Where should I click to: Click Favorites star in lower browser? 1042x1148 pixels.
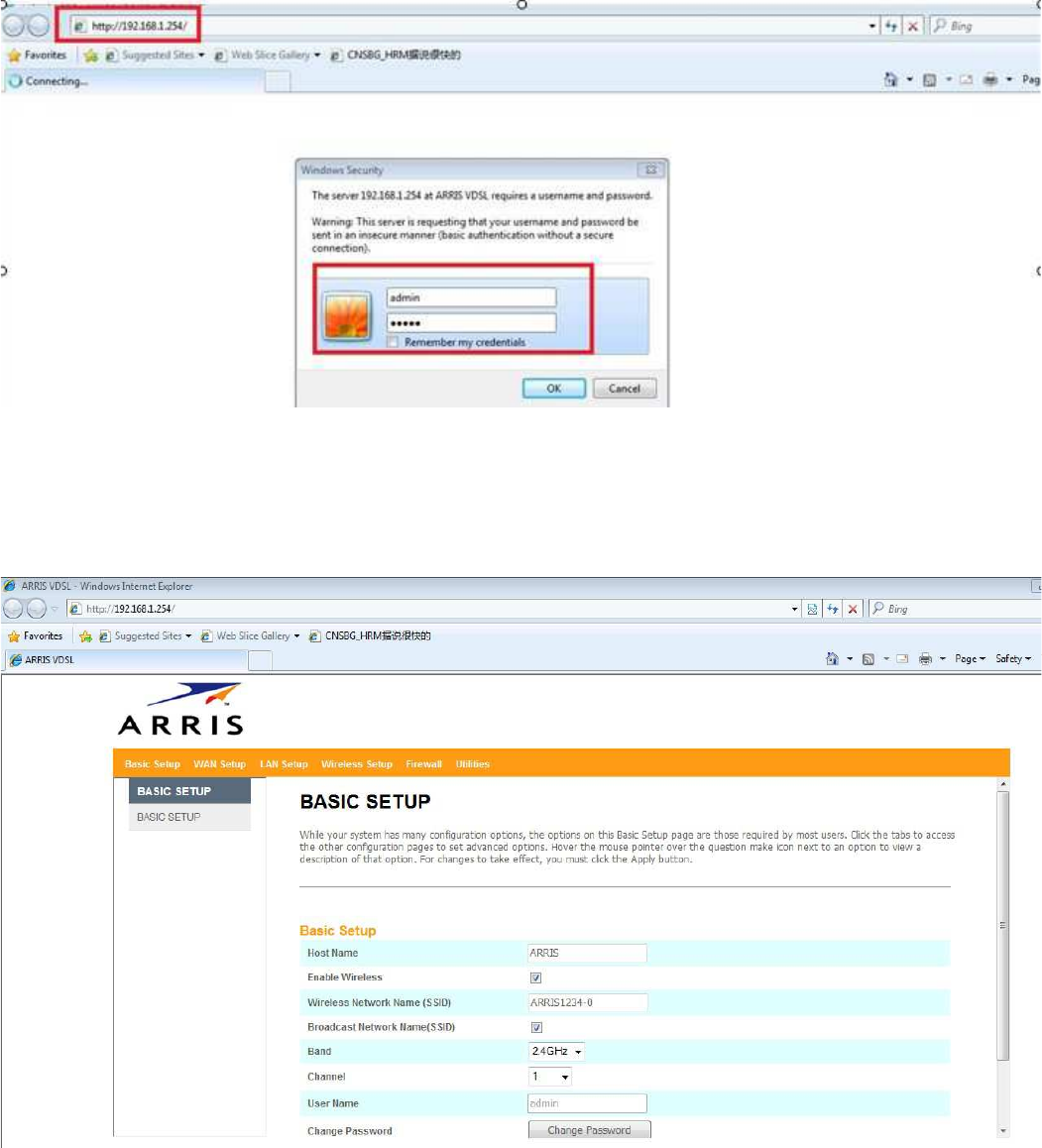tap(13, 636)
